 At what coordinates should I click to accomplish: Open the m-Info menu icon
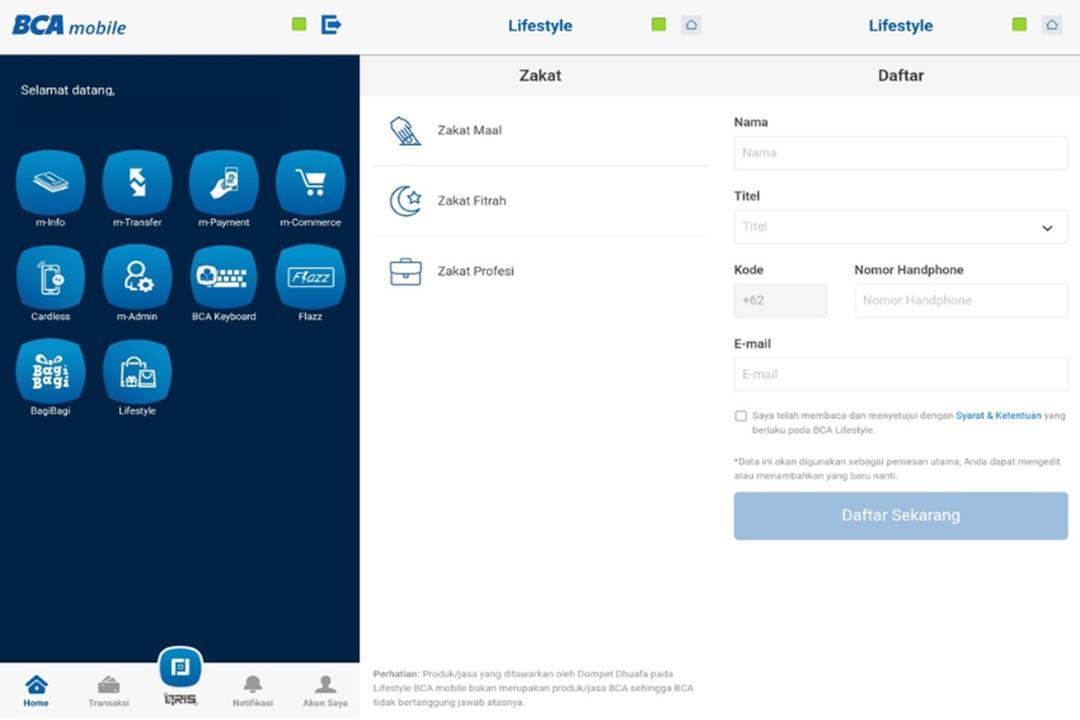50,183
